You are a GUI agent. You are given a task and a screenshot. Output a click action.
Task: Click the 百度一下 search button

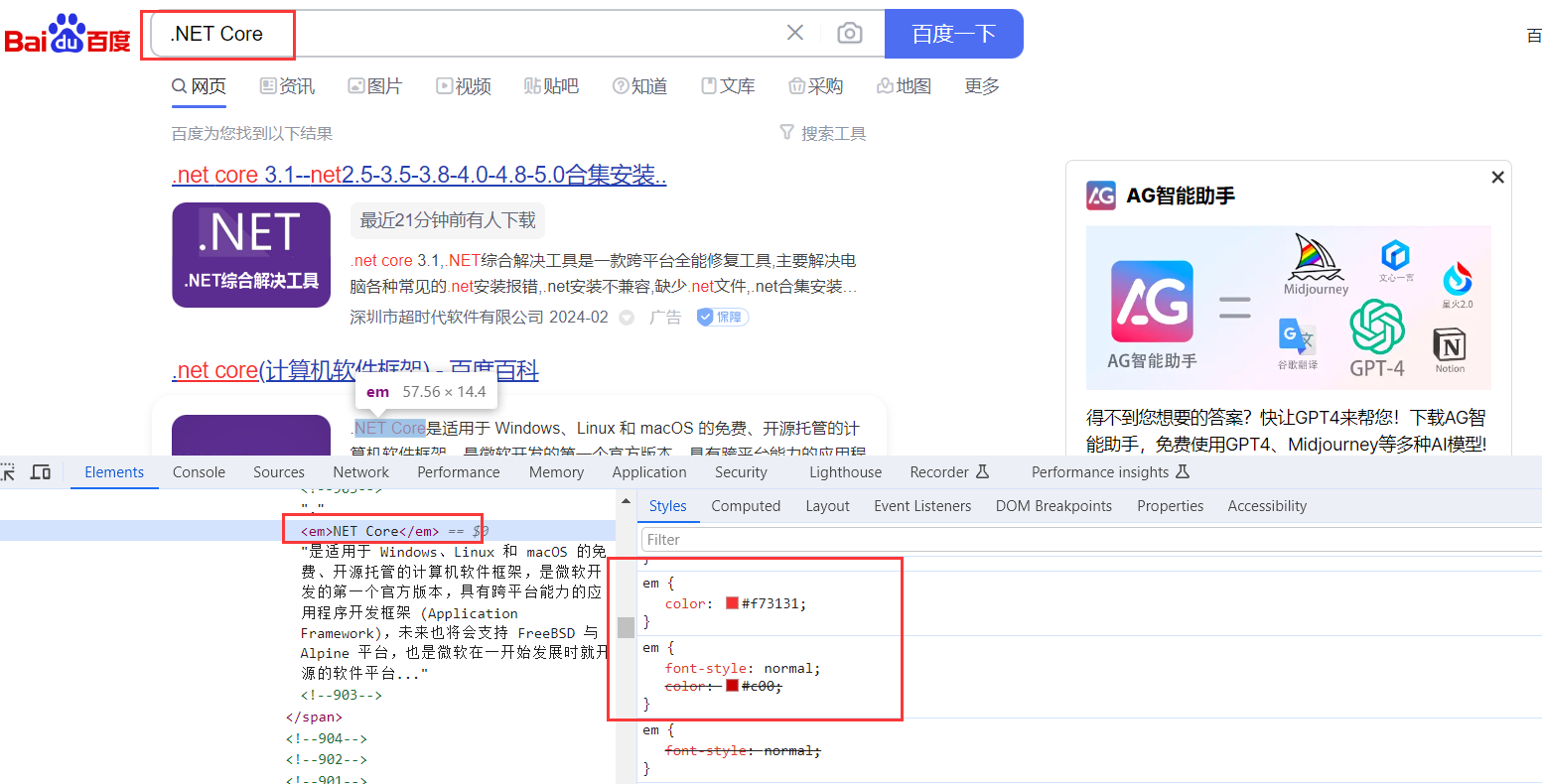click(x=953, y=34)
